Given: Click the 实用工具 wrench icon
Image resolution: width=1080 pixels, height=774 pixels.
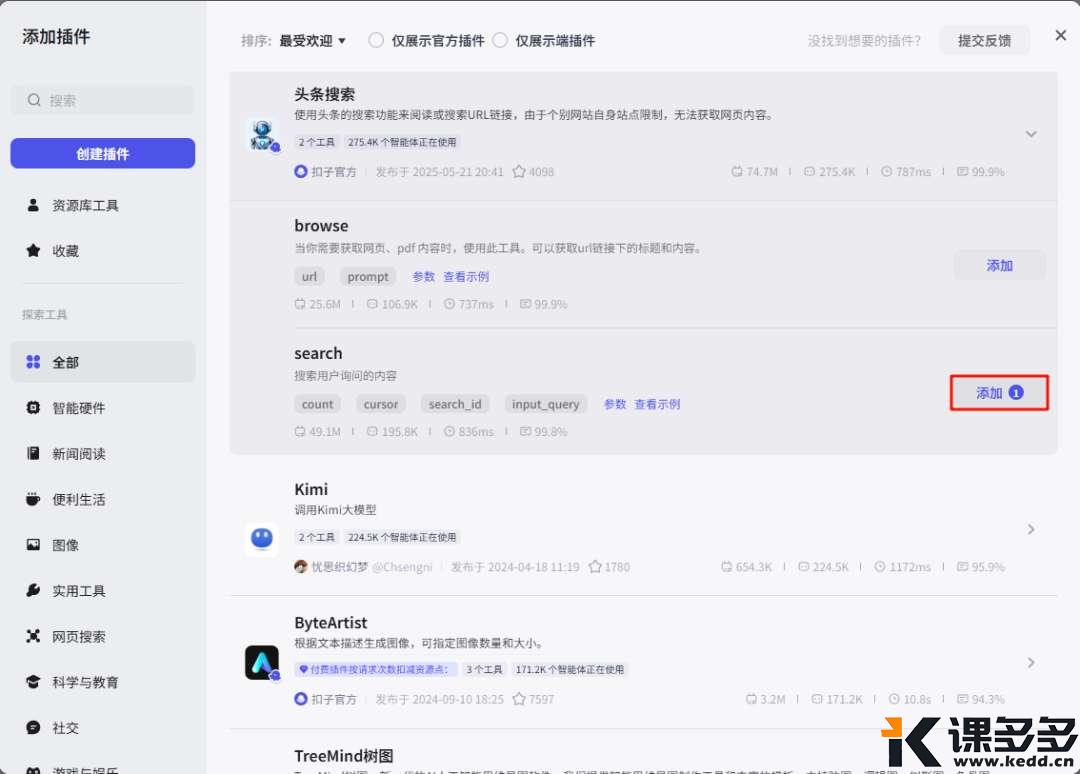Looking at the screenshot, I should [33, 590].
